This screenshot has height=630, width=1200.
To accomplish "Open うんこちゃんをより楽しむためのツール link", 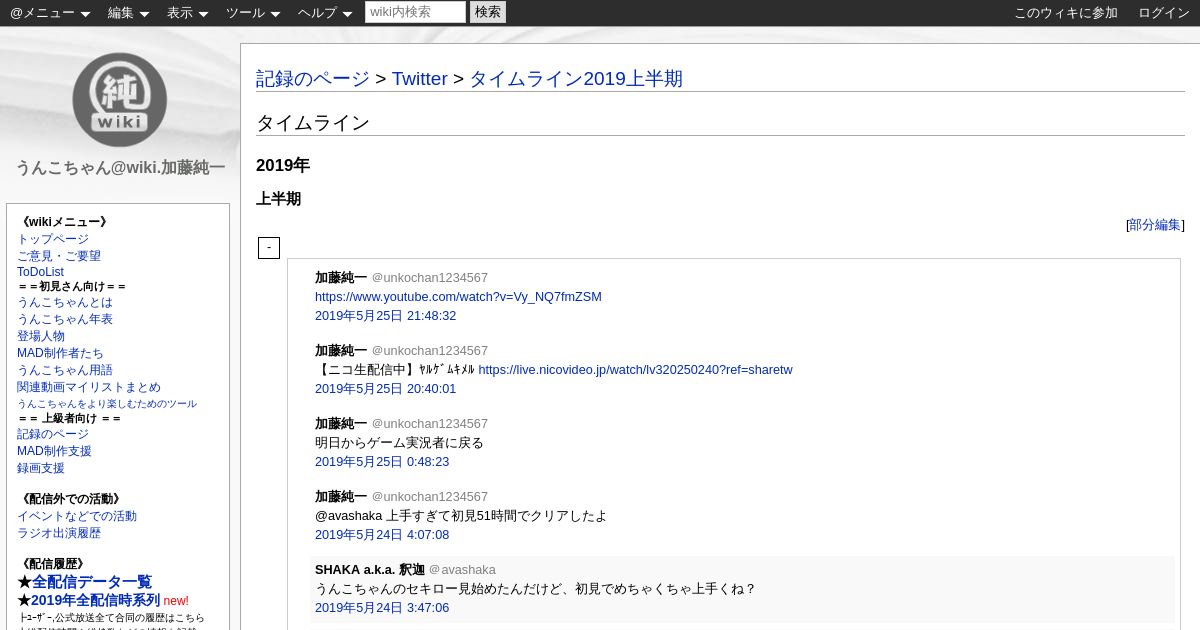I will pyautogui.click(x=107, y=404).
